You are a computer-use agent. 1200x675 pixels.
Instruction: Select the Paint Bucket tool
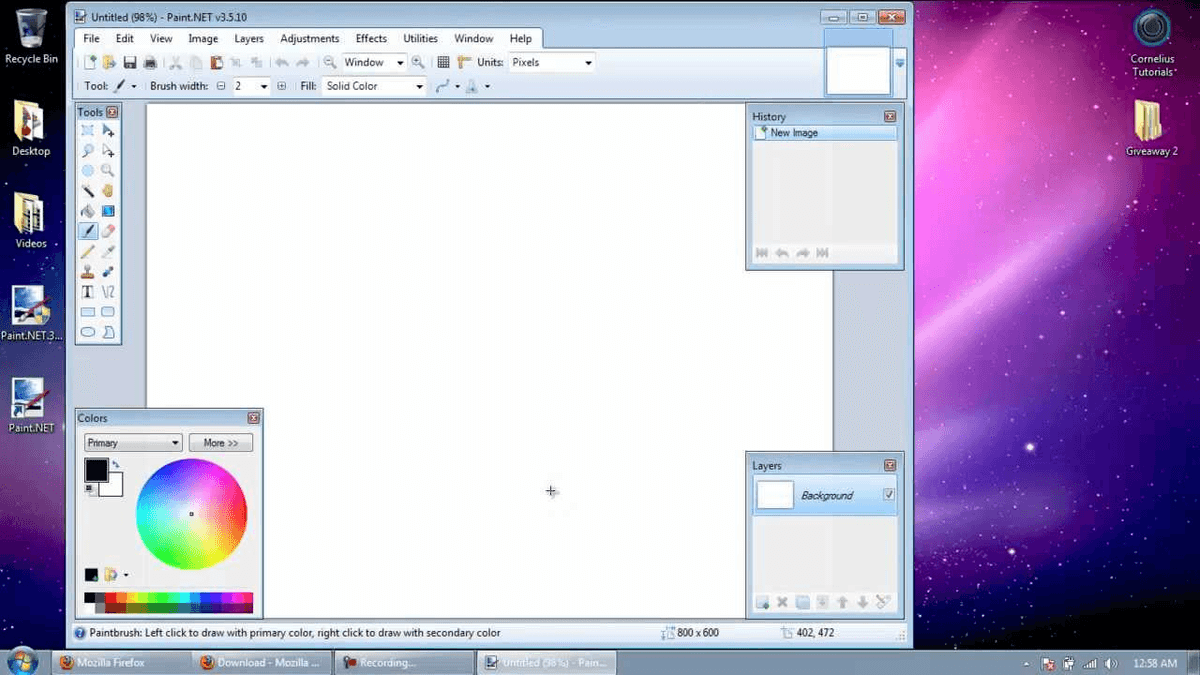point(88,211)
